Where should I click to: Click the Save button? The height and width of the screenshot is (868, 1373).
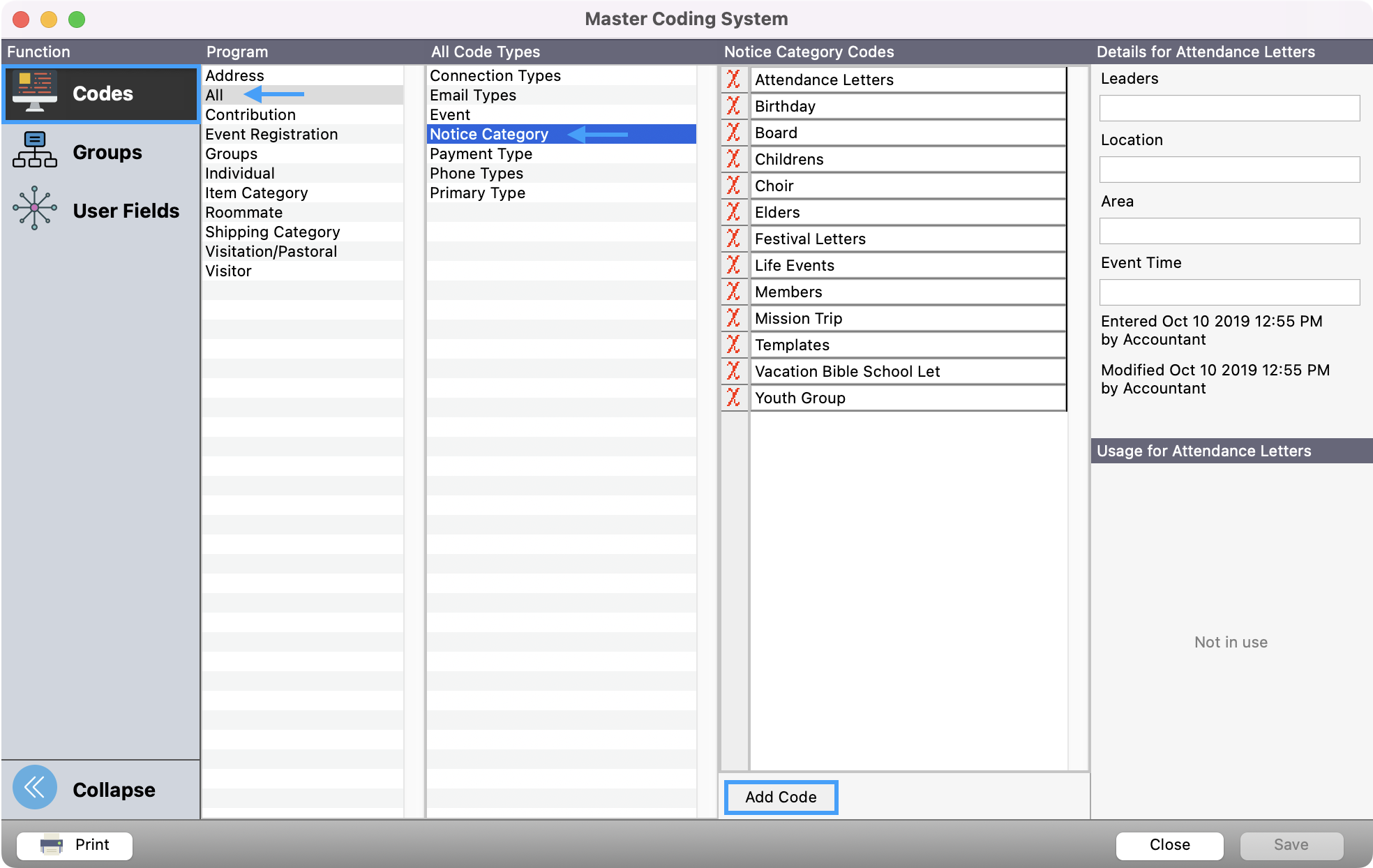click(x=1291, y=844)
